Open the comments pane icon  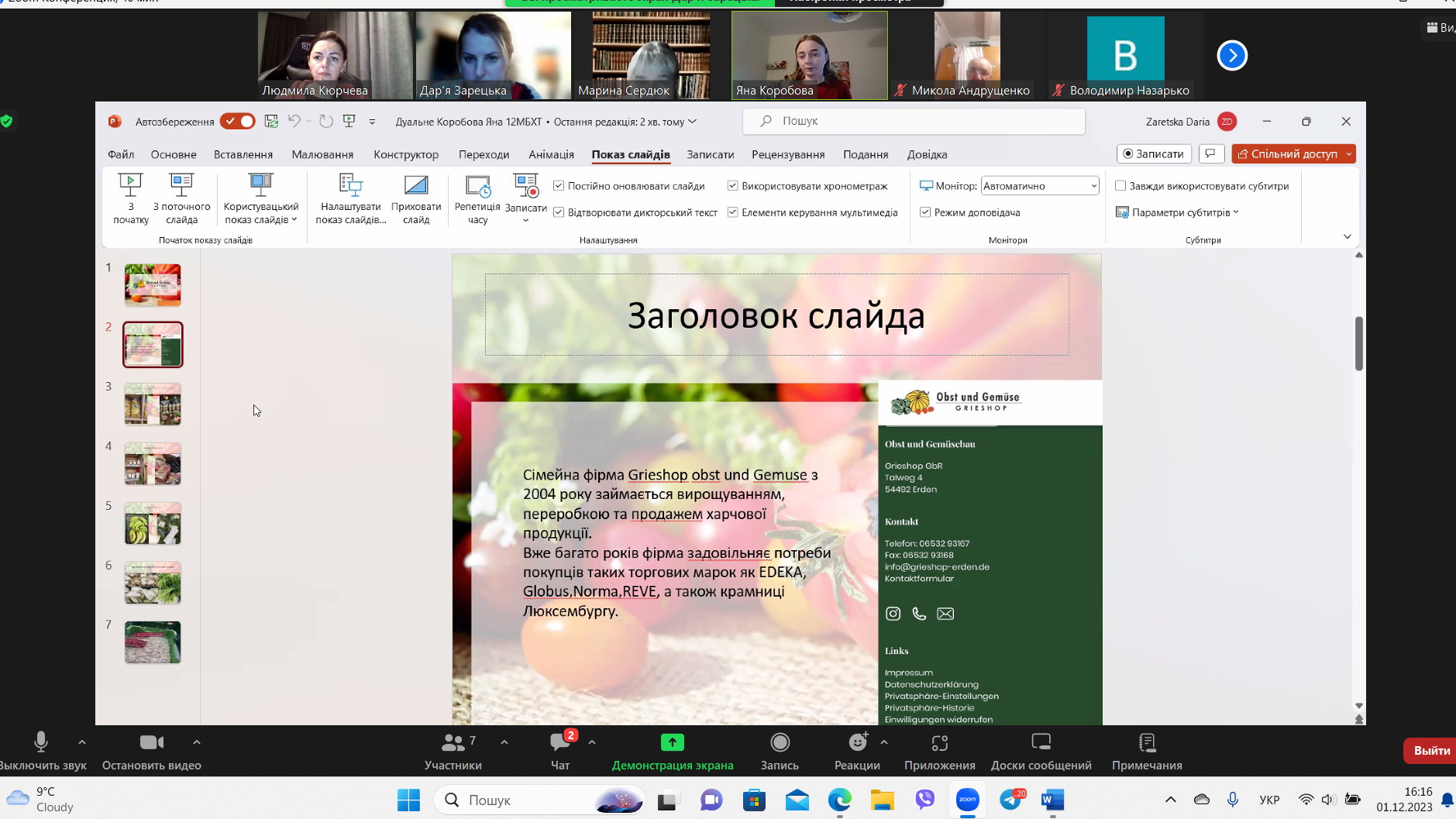1210,153
